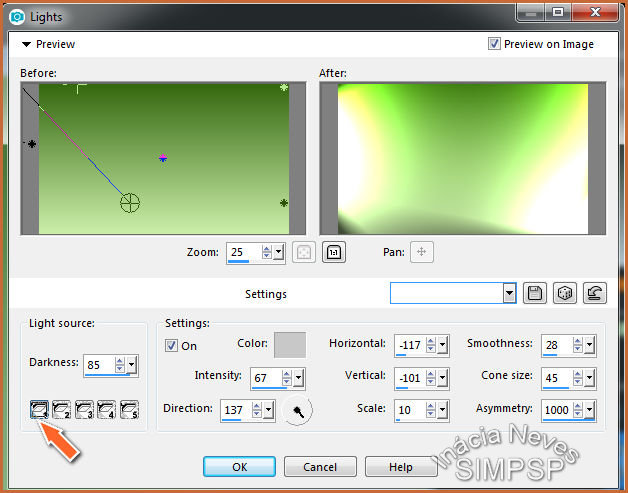Image resolution: width=628 pixels, height=493 pixels.
Task: Select light source 3 button
Action: click(84, 408)
